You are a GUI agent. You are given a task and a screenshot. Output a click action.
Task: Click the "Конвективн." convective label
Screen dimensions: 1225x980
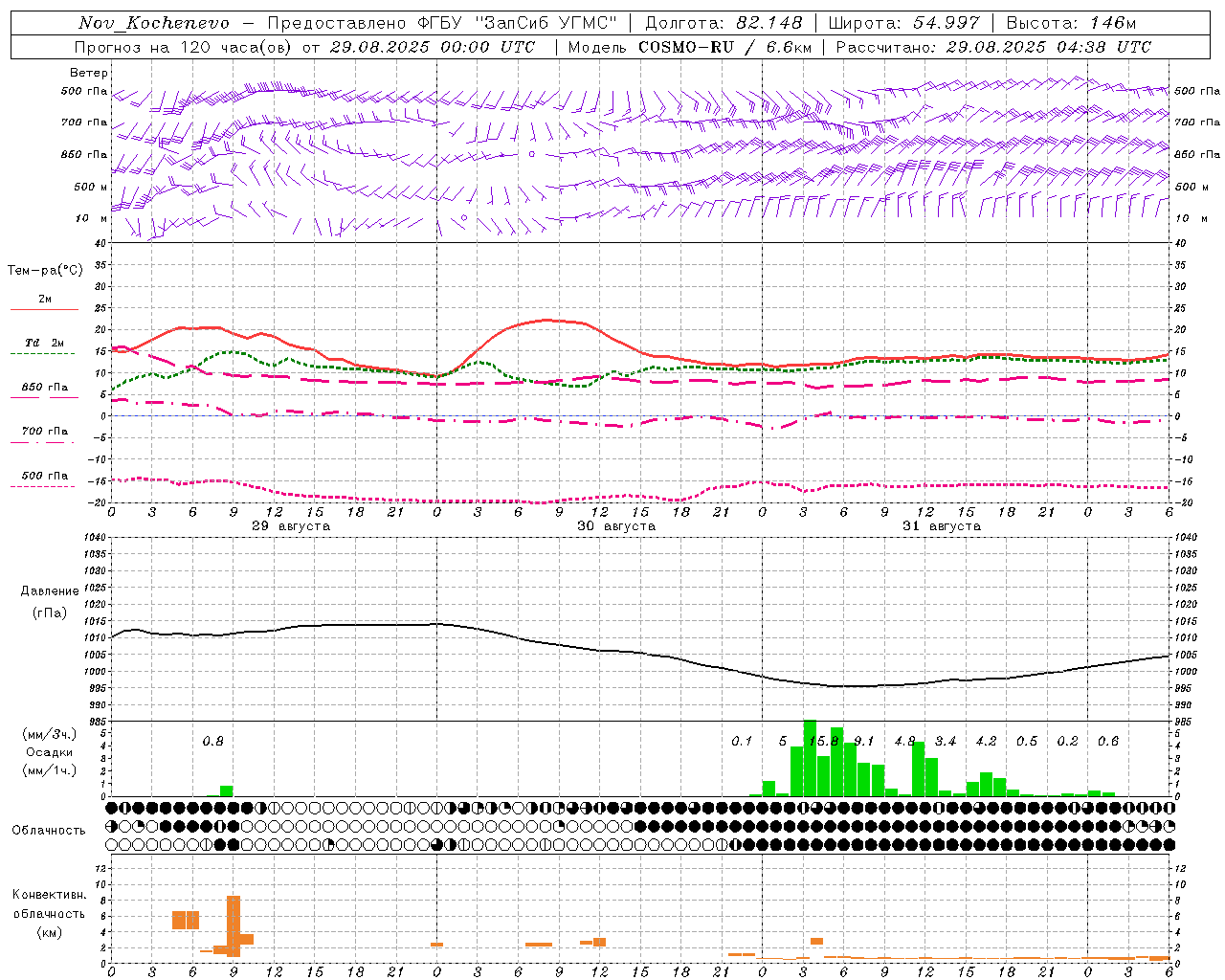(x=49, y=895)
